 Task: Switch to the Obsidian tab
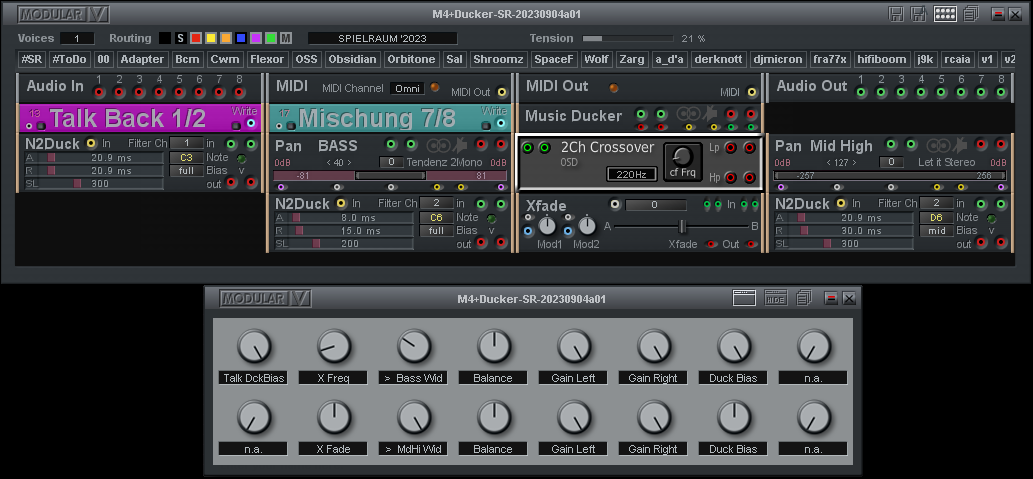tap(352, 59)
